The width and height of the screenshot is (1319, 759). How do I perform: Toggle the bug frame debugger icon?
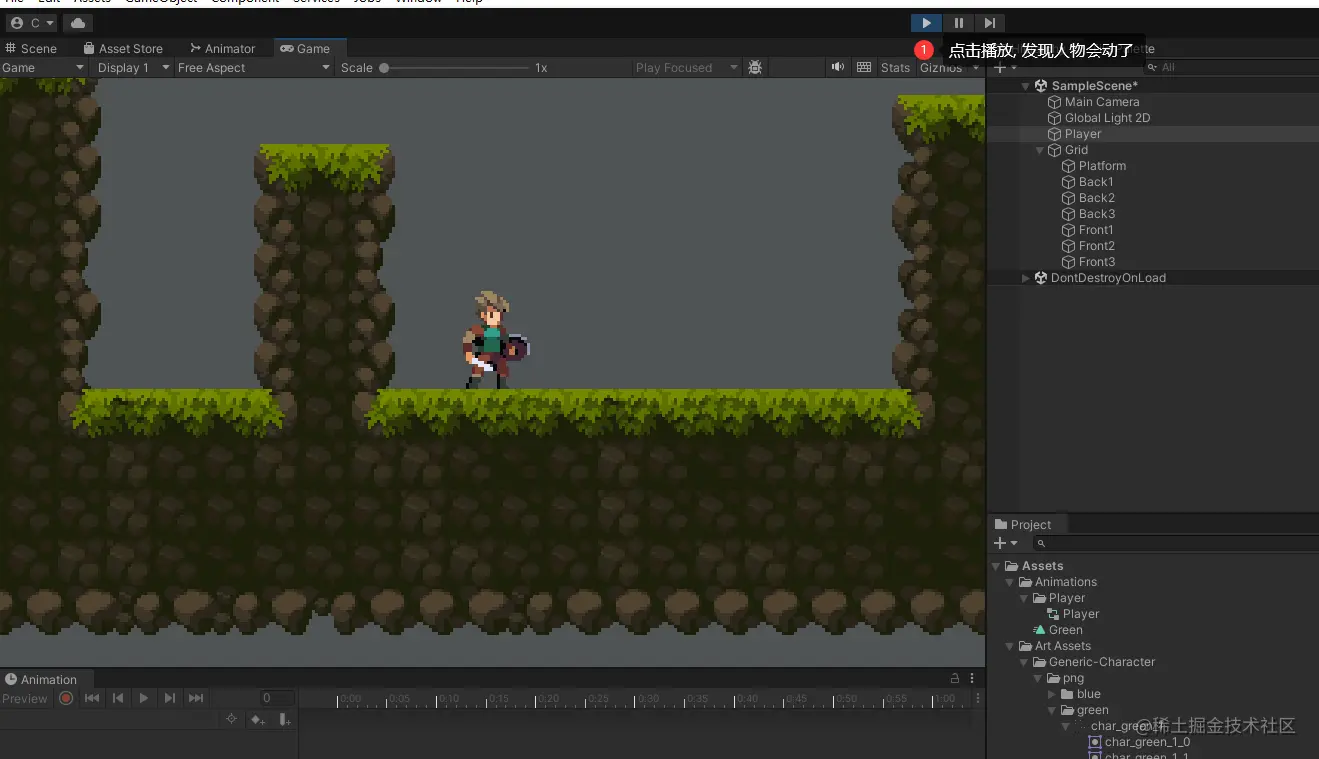click(755, 68)
